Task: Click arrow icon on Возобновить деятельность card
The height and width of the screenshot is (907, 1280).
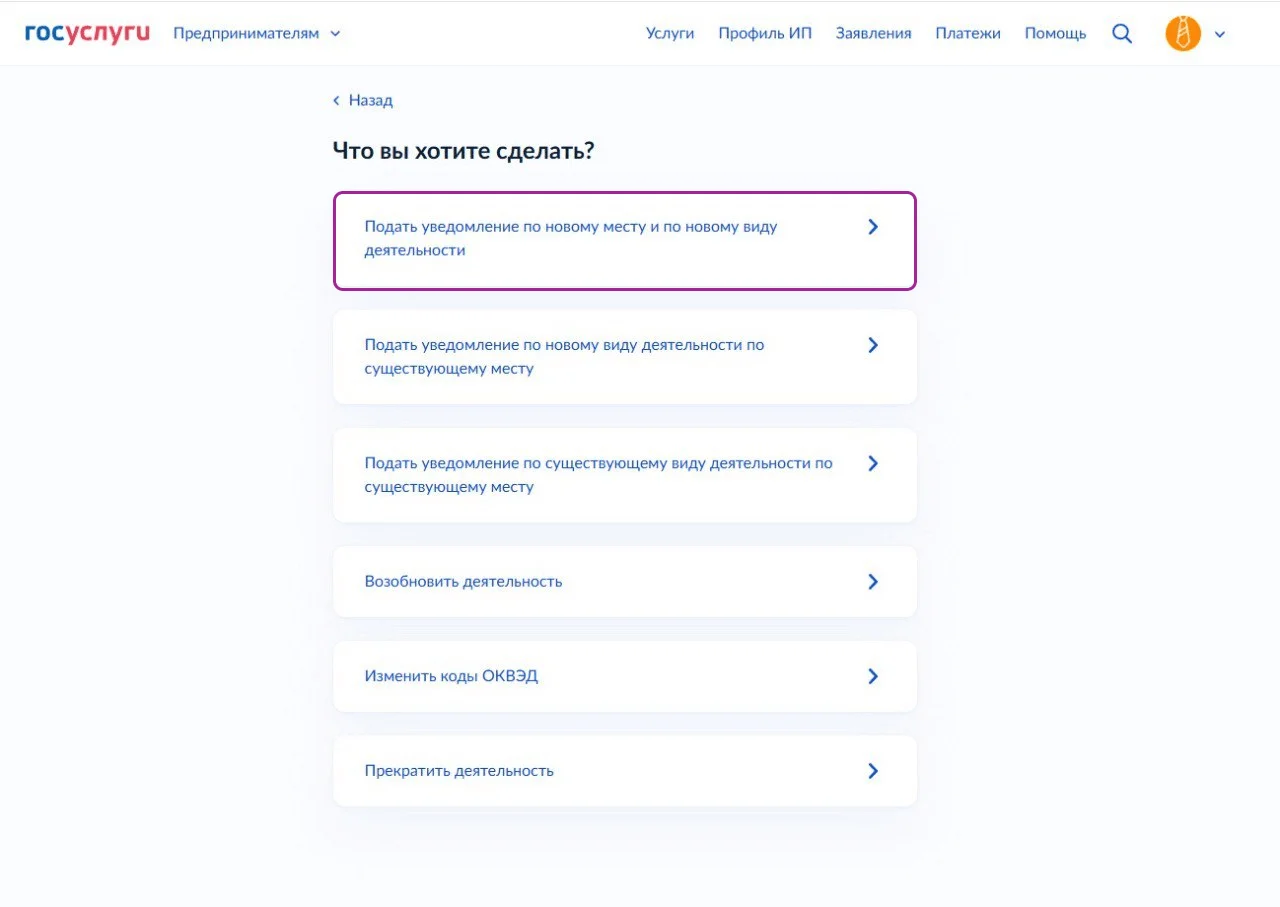Action: point(873,581)
